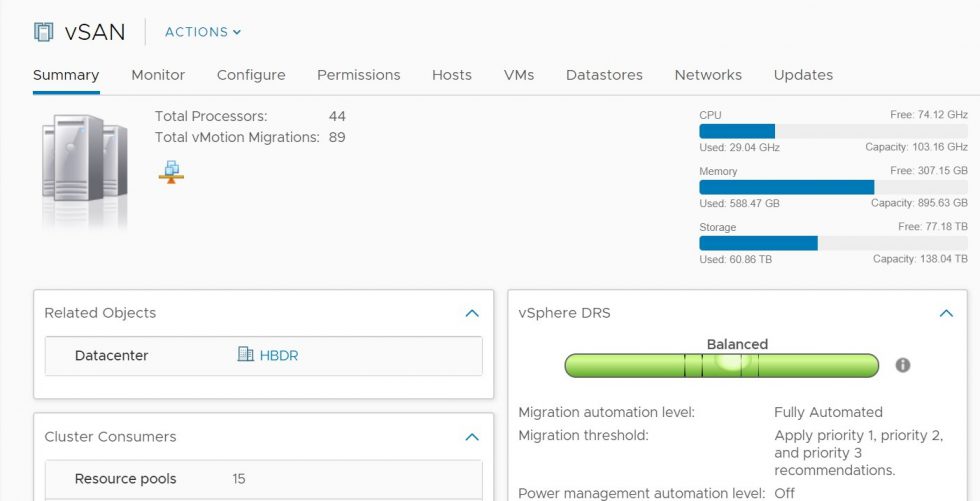Collapse the vSphere DRS panel

tap(946, 313)
